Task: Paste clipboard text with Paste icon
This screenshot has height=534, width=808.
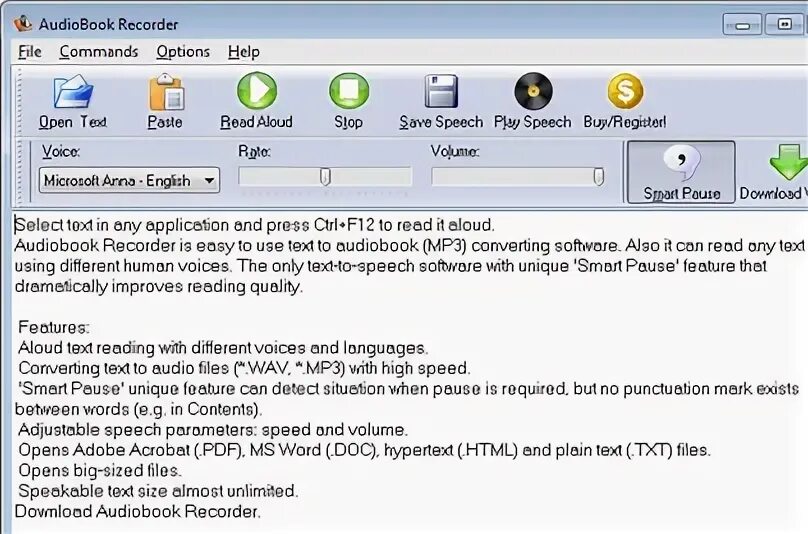Action: click(165, 93)
